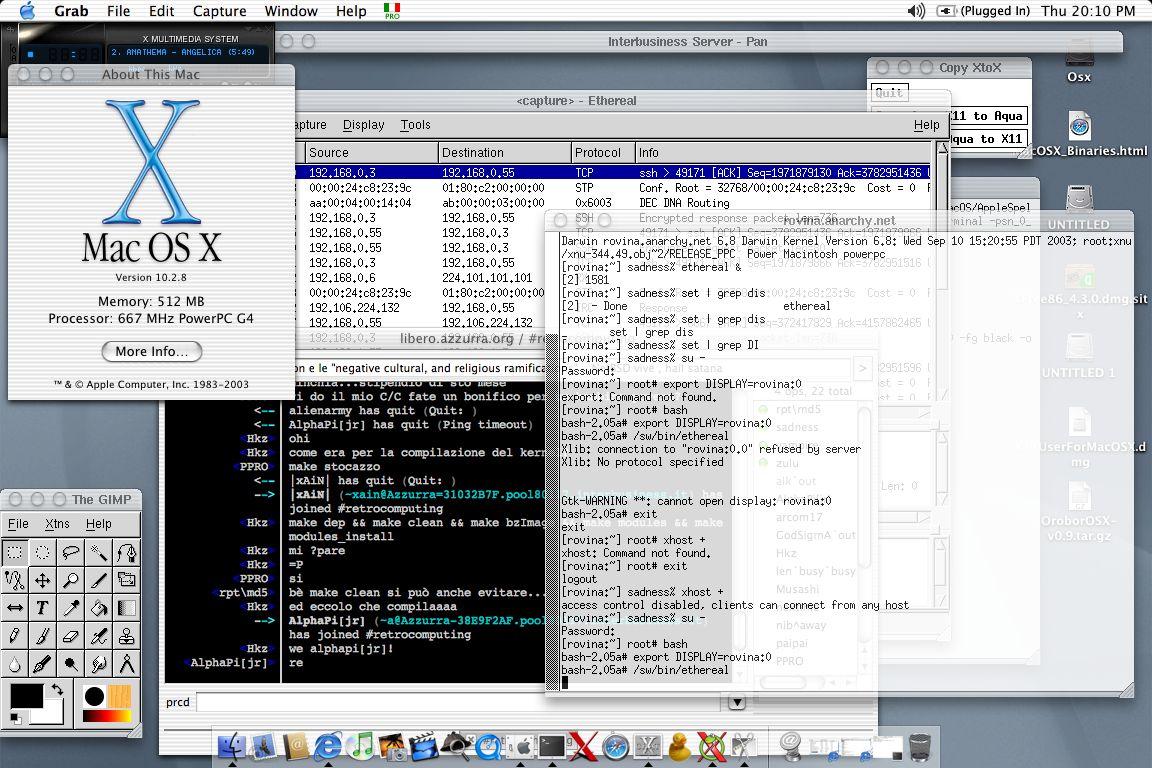Select GIMP's Crop knife tool
The image size is (1152, 768).
coord(98,581)
